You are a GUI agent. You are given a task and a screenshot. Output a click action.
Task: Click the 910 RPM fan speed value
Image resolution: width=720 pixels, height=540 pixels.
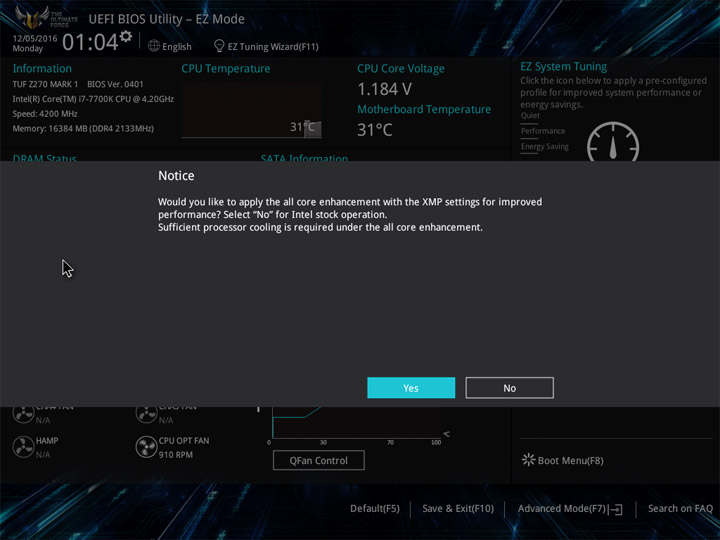pos(176,455)
